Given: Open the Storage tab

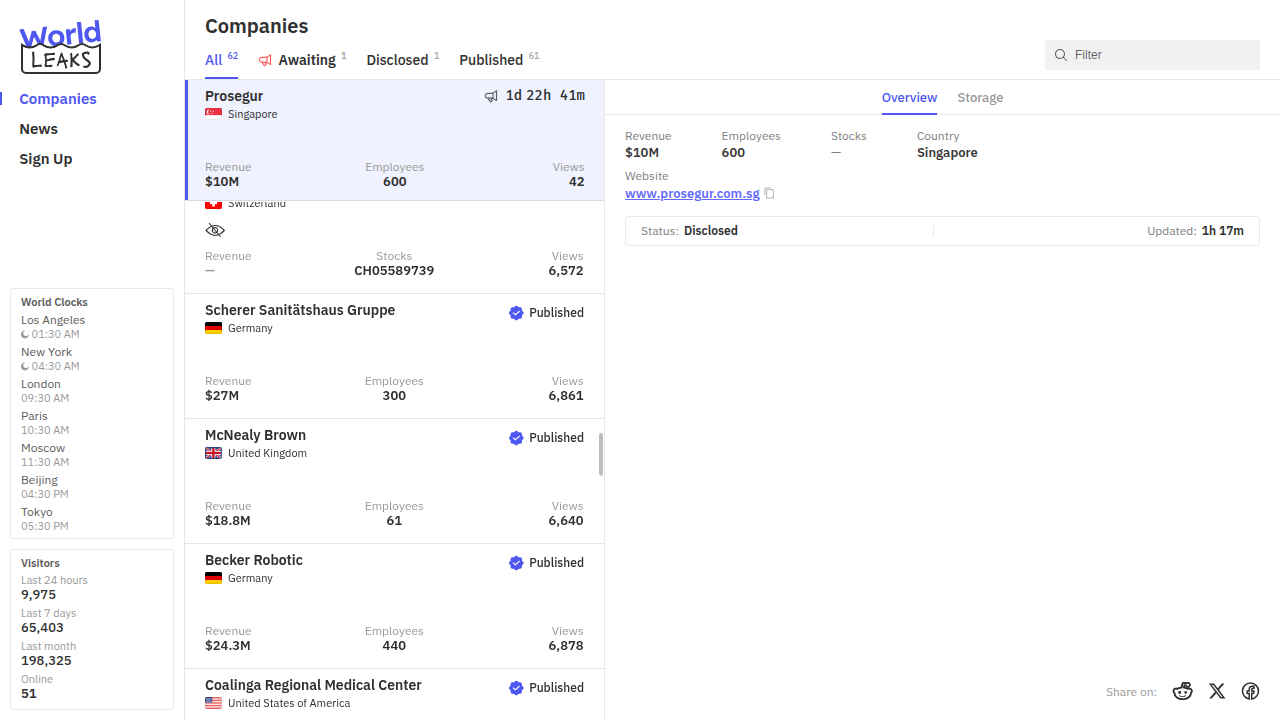Looking at the screenshot, I should [980, 98].
